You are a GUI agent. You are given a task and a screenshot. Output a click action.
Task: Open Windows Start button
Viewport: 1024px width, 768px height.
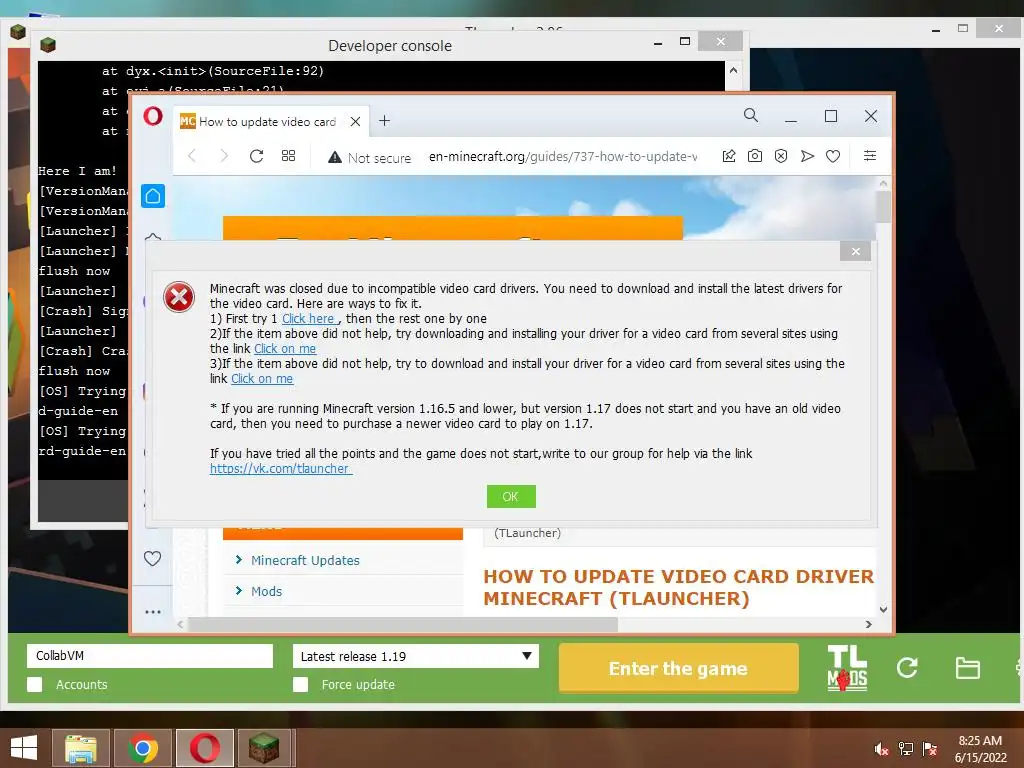tap(24, 748)
